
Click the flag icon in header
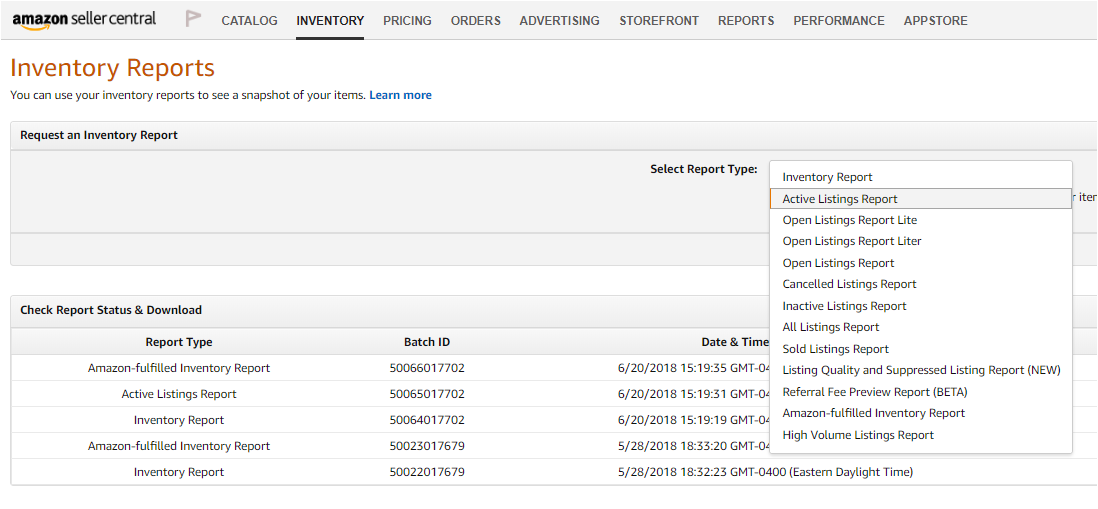(x=193, y=20)
